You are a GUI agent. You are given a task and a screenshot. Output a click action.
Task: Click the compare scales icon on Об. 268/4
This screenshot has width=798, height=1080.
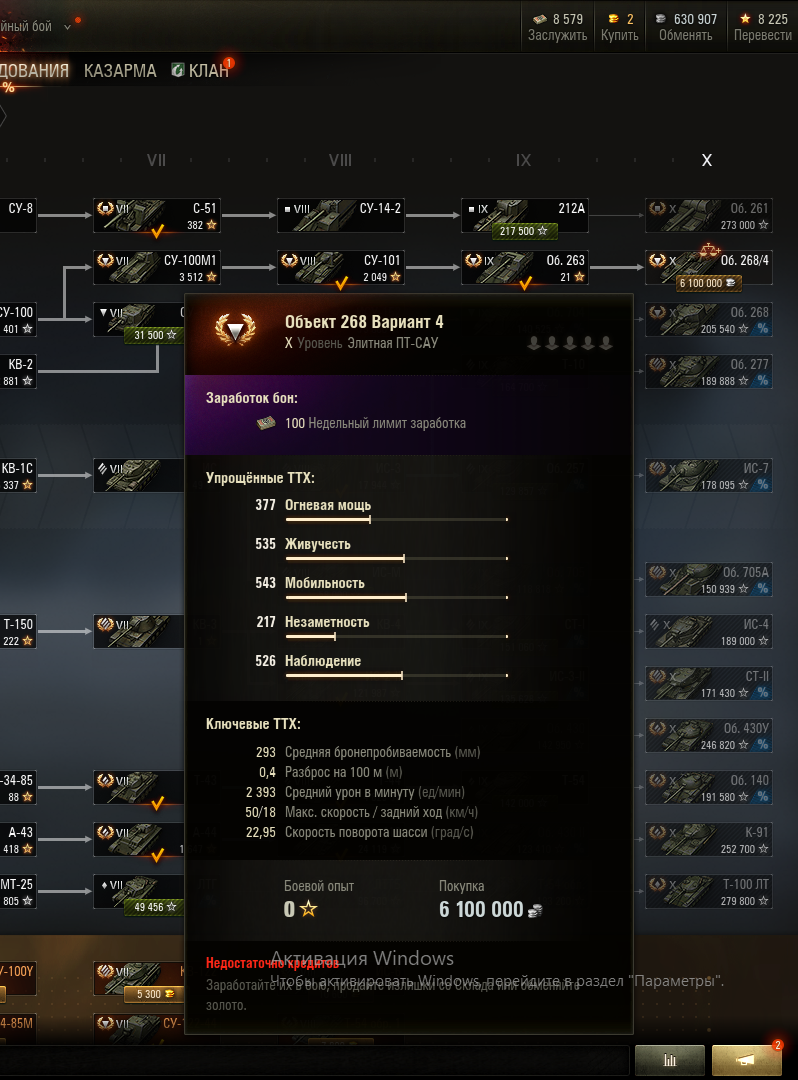click(710, 249)
